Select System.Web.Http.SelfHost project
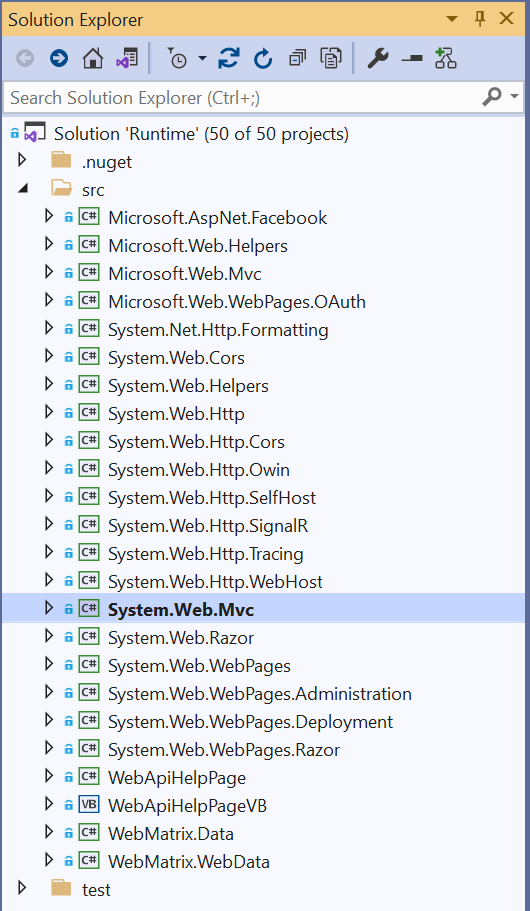The height and width of the screenshot is (911, 530). coord(212,497)
